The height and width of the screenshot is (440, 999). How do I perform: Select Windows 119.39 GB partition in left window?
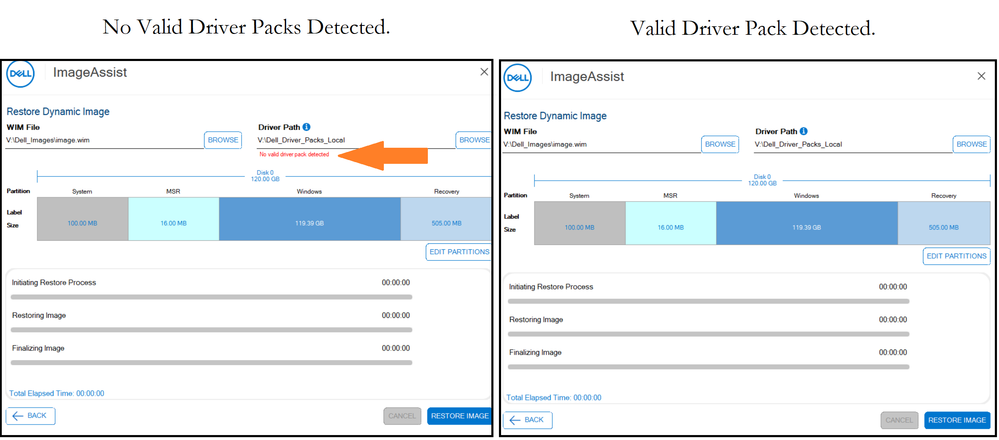pos(310,219)
